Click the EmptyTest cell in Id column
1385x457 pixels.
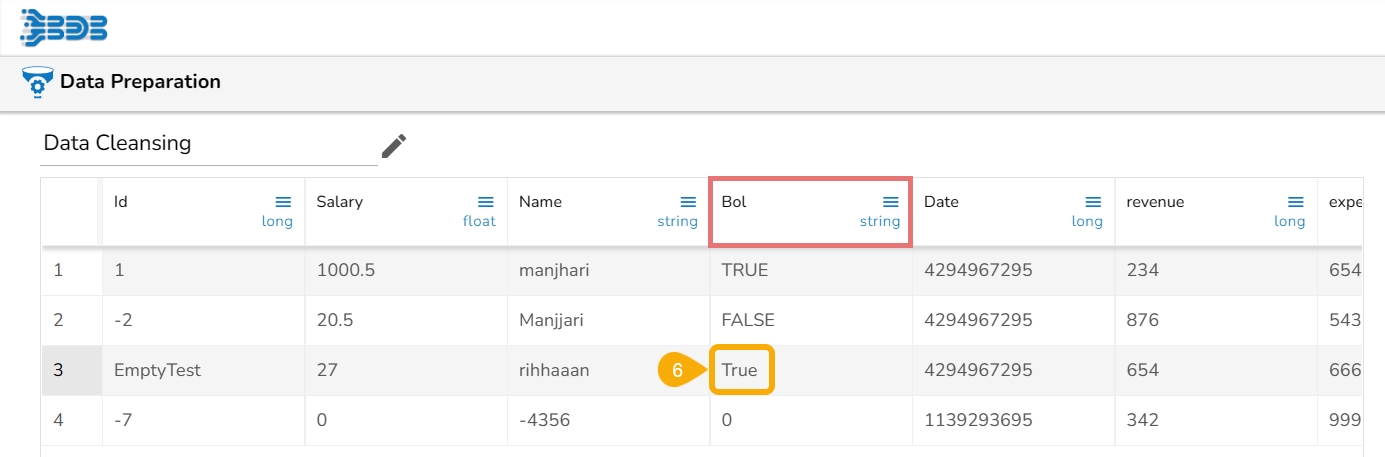[x=158, y=370]
